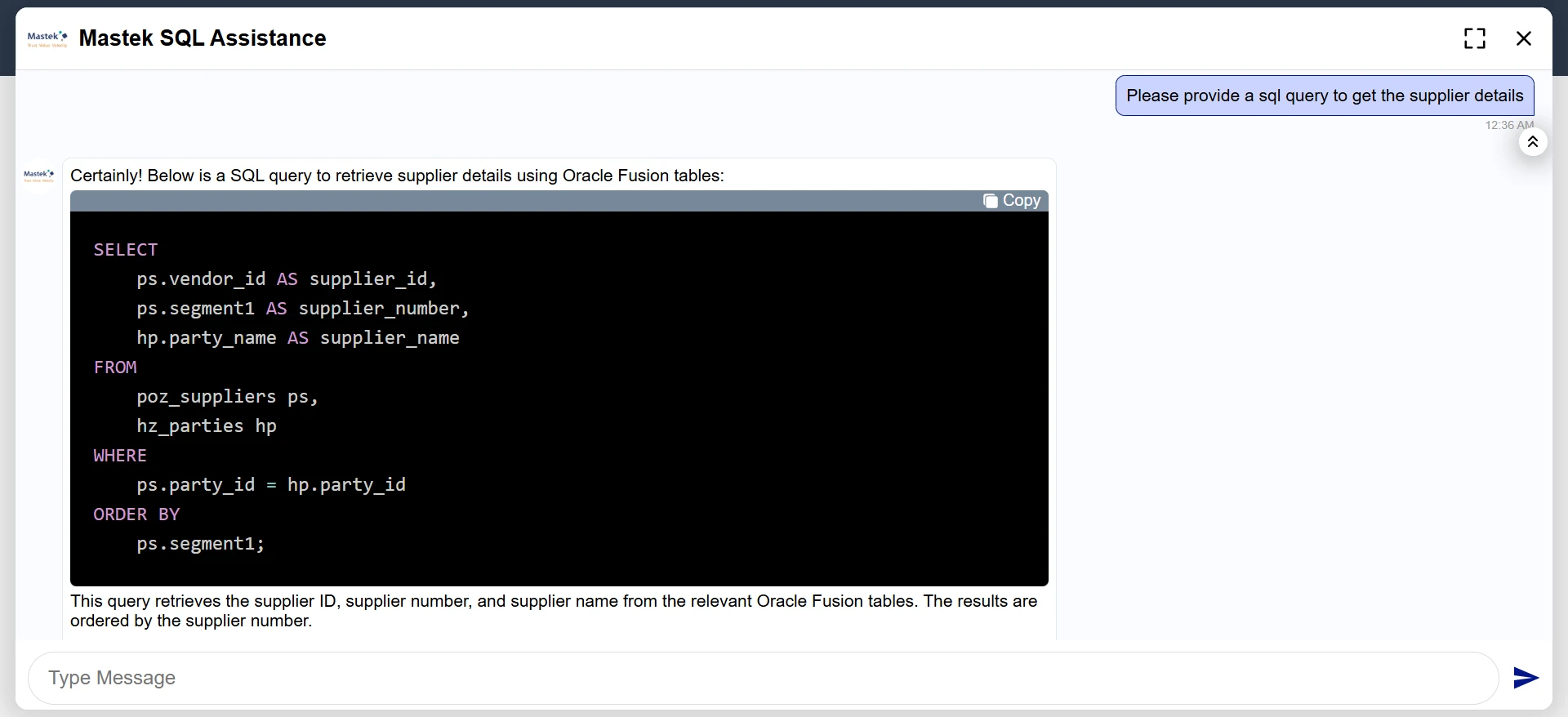The image size is (1568, 717).
Task: Click the Mastek bot avatar beside reply
Action: point(39,175)
